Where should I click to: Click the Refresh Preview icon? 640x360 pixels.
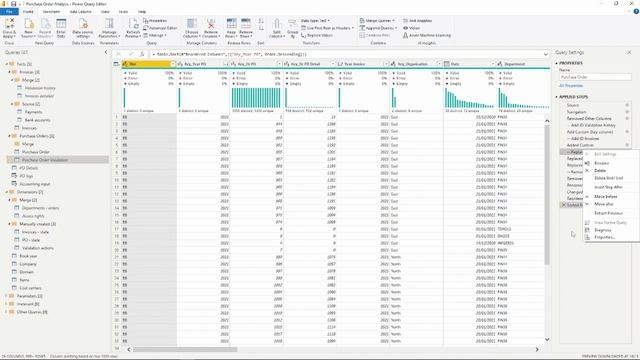[133, 24]
